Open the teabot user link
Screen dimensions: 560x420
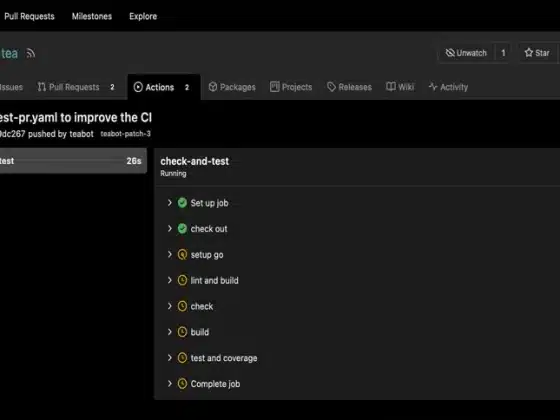(x=81, y=134)
